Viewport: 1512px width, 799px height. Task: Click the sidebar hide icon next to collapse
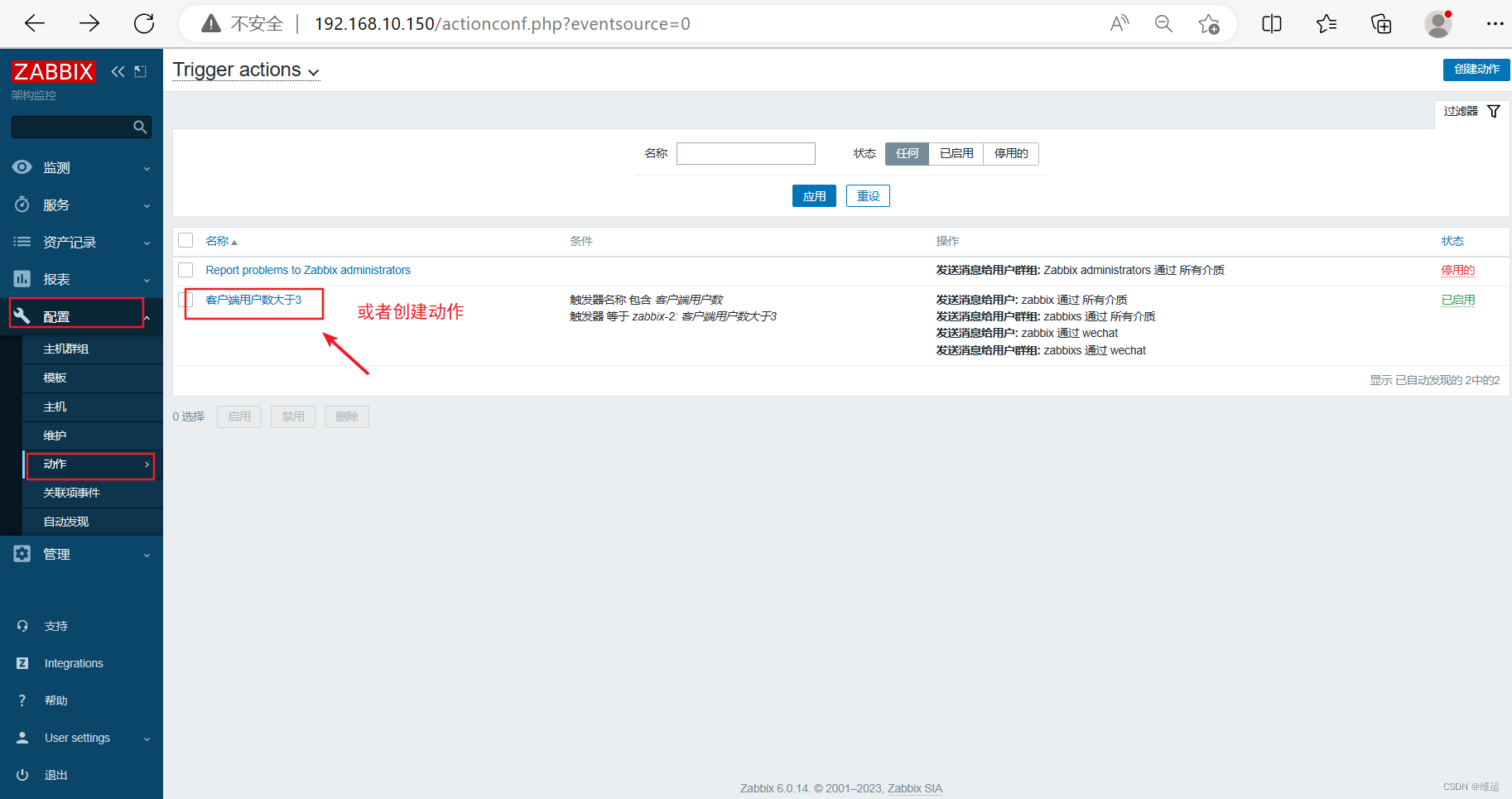click(141, 71)
